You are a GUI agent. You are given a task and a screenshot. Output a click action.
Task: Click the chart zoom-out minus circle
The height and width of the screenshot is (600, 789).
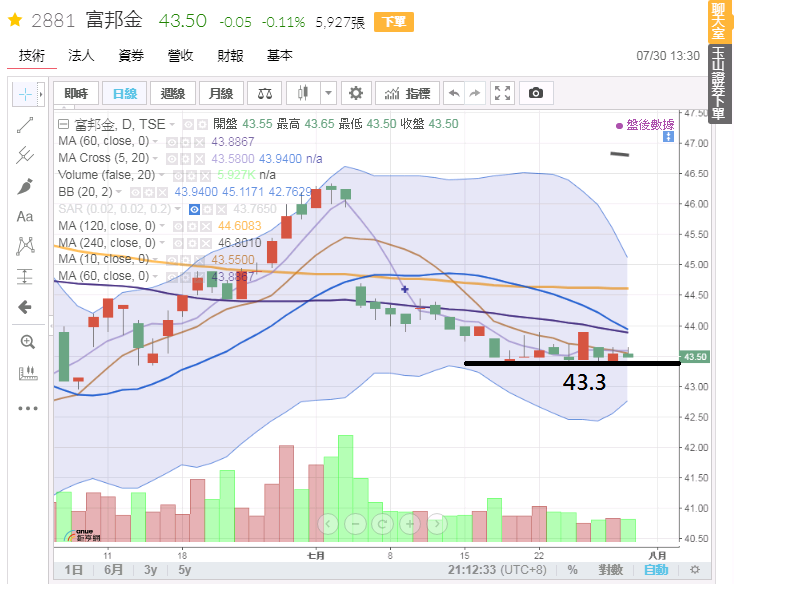pyautogui.click(x=355, y=524)
